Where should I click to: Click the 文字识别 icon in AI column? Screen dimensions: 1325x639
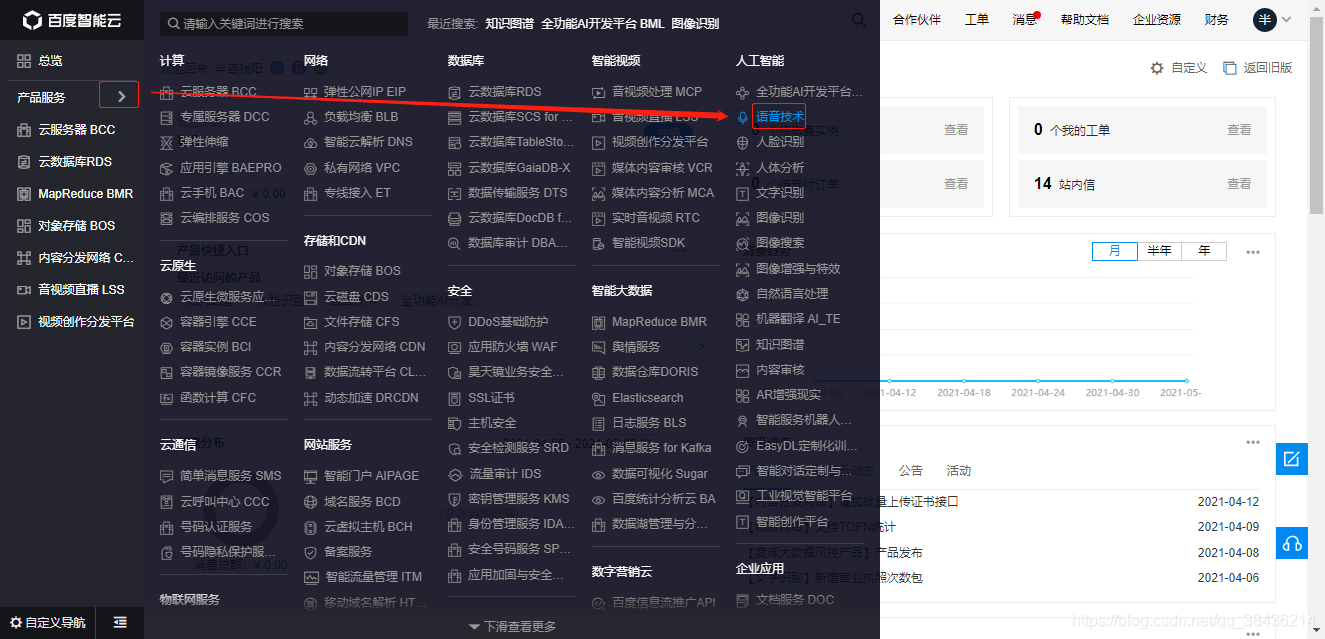(x=742, y=193)
